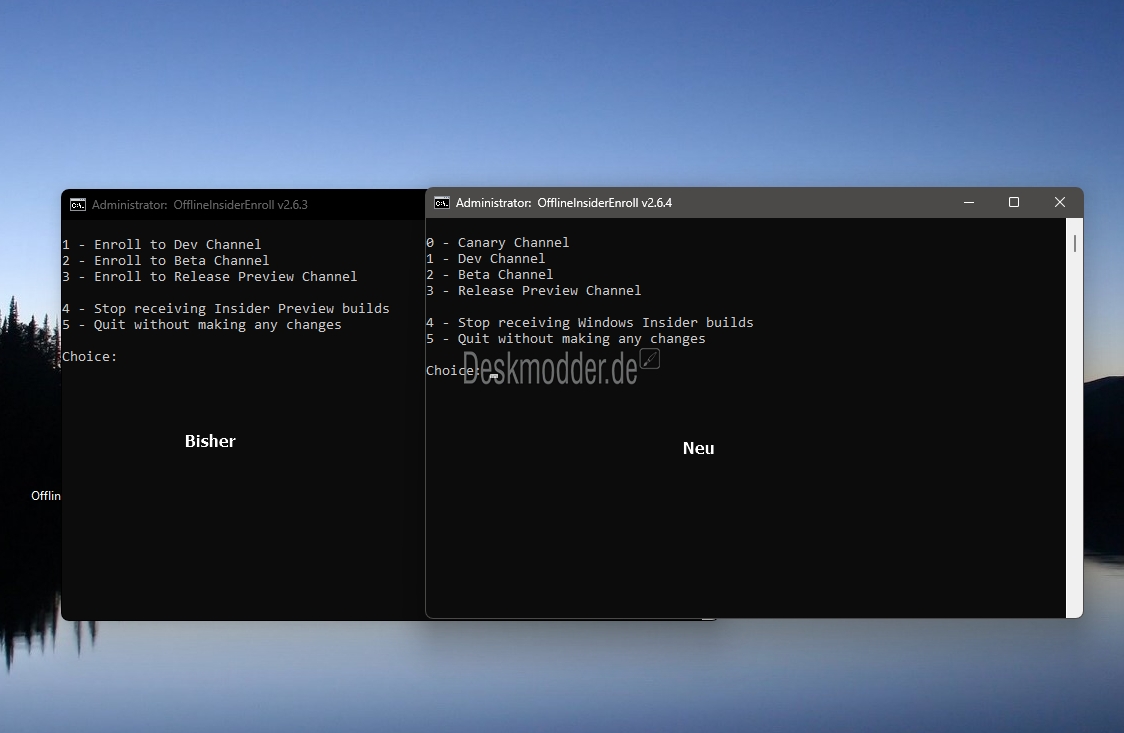The width and height of the screenshot is (1124, 733).
Task: Click the v2.6.3 window title text
Action: click(x=199, y=205)
